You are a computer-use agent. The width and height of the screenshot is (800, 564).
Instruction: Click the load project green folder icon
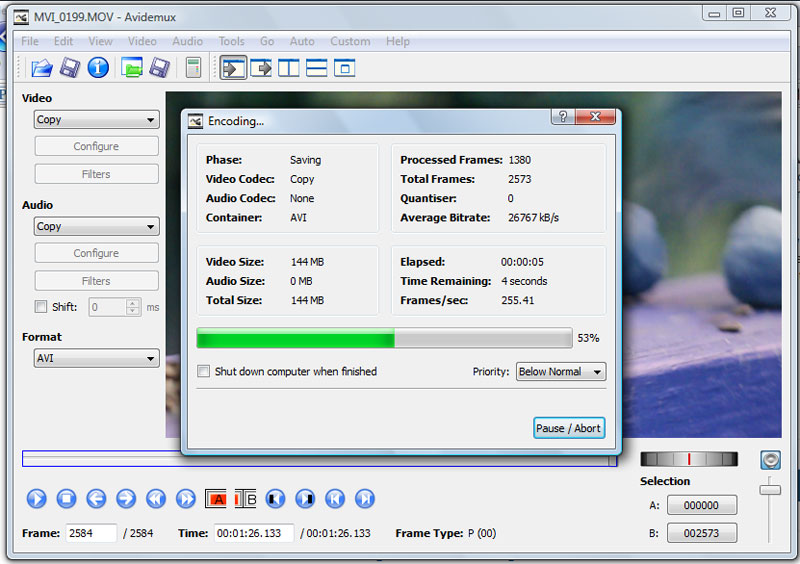[132, 67]
